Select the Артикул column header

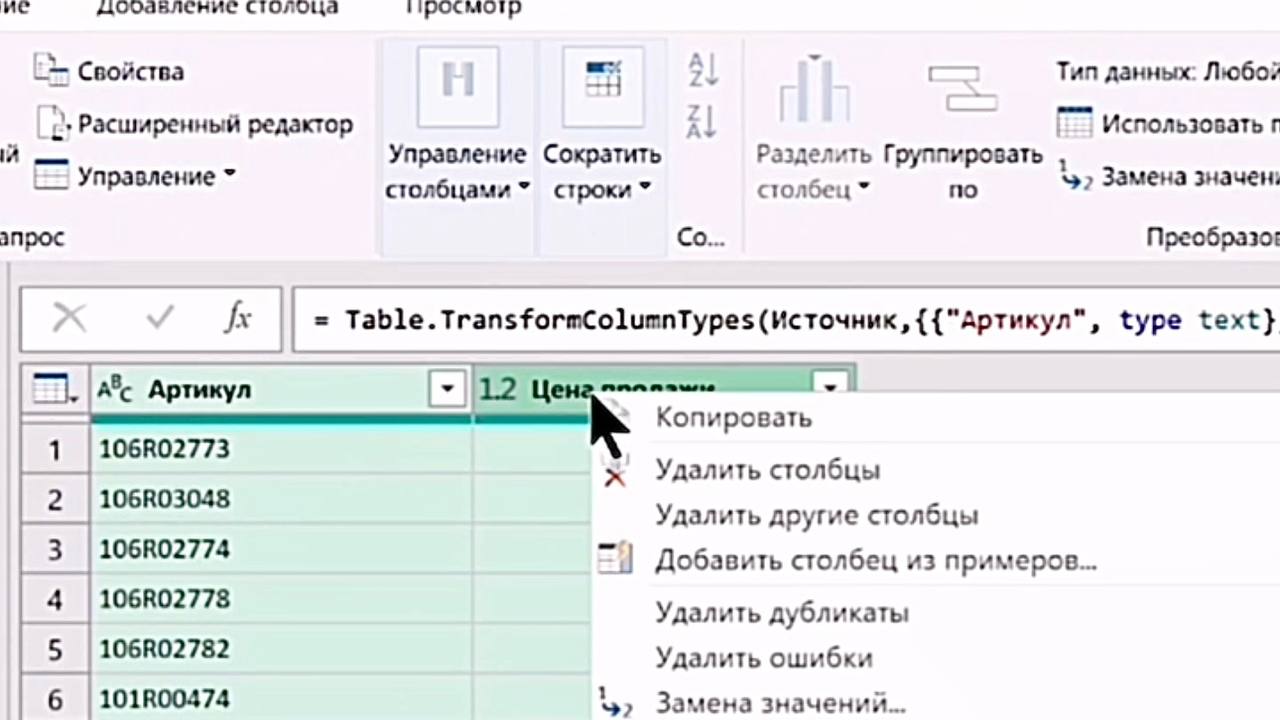[281, 390]
